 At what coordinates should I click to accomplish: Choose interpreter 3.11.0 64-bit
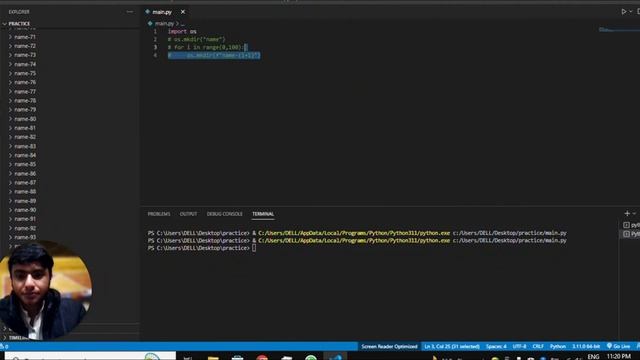coord(586,347)
